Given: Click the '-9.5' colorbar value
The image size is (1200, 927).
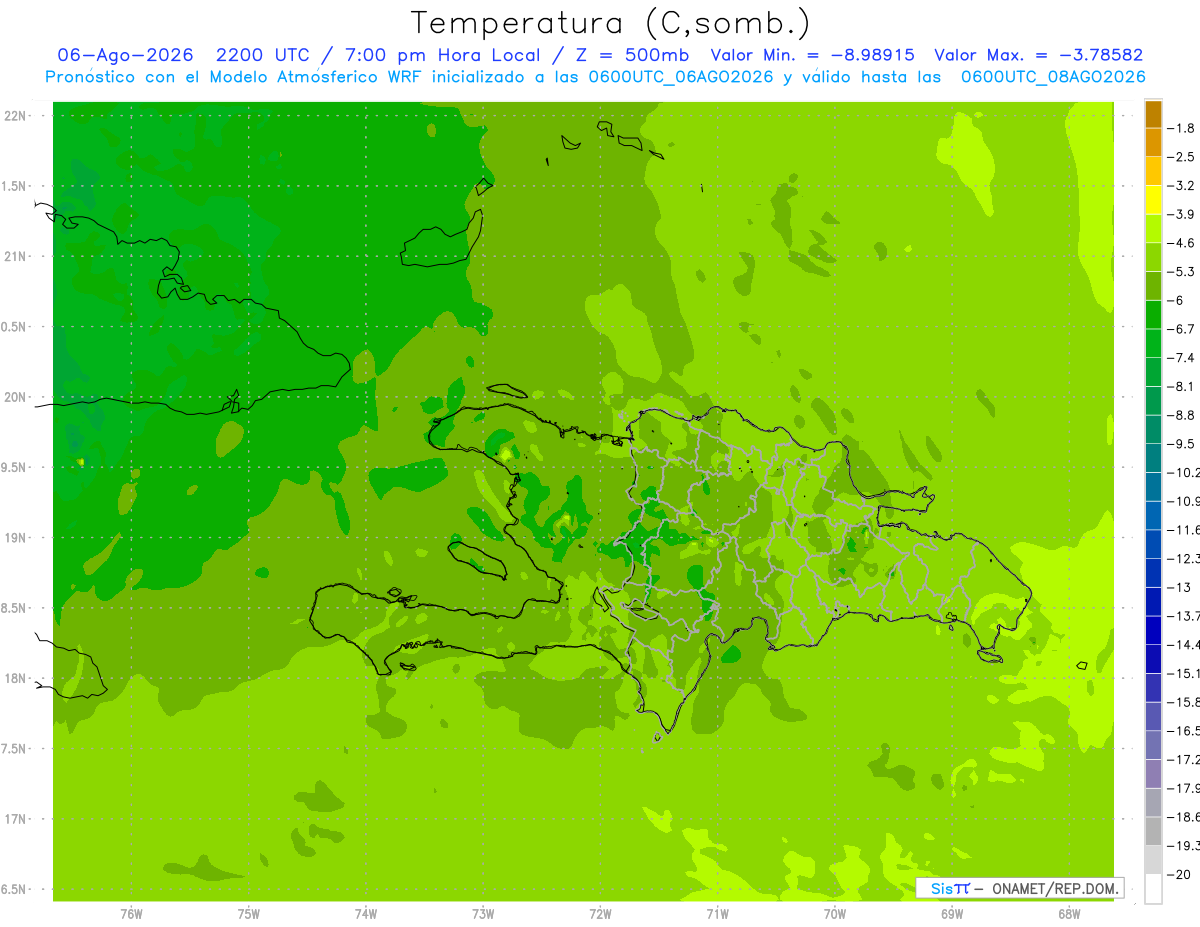Looking at the screenshot, I should click(x=1181, y=444).
